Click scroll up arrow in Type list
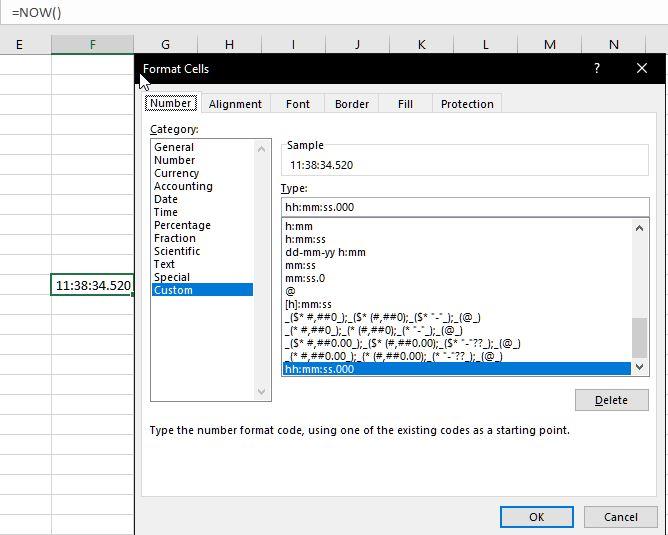Image resolution: width=668 pixels, height=535 pixels. tap(639, 228)
